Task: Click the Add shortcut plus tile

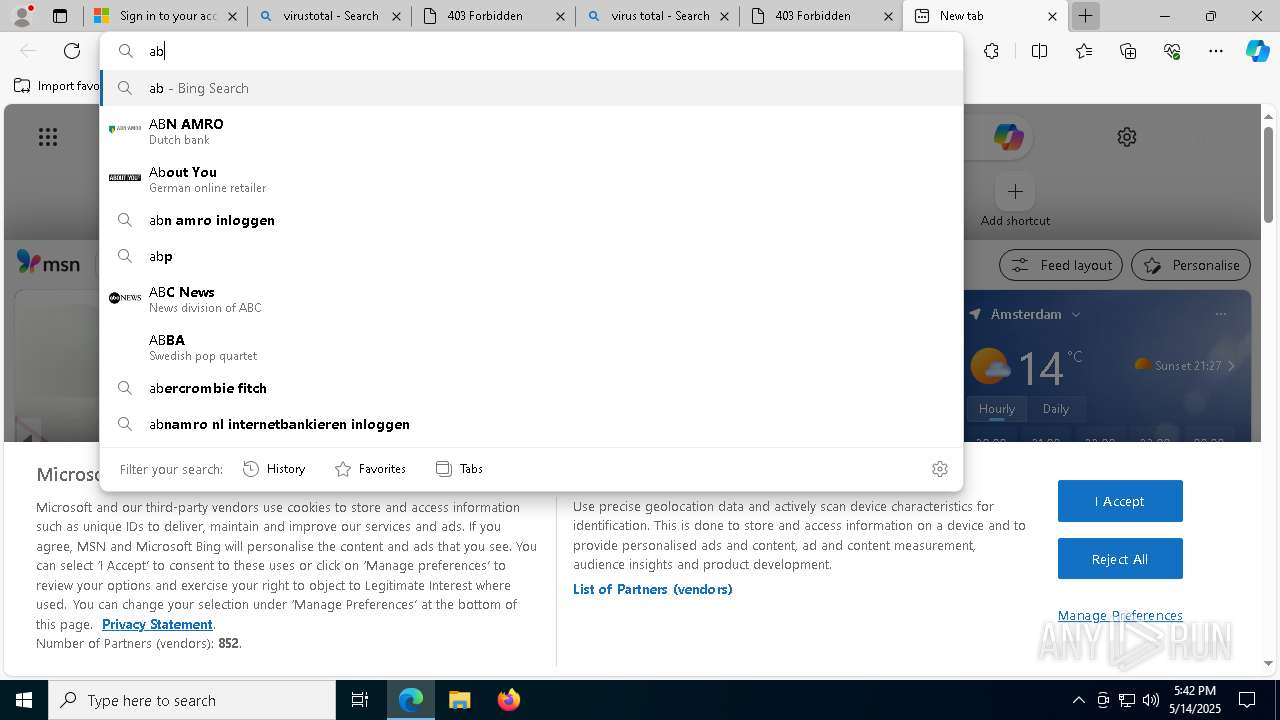Action: (1015, 191)
